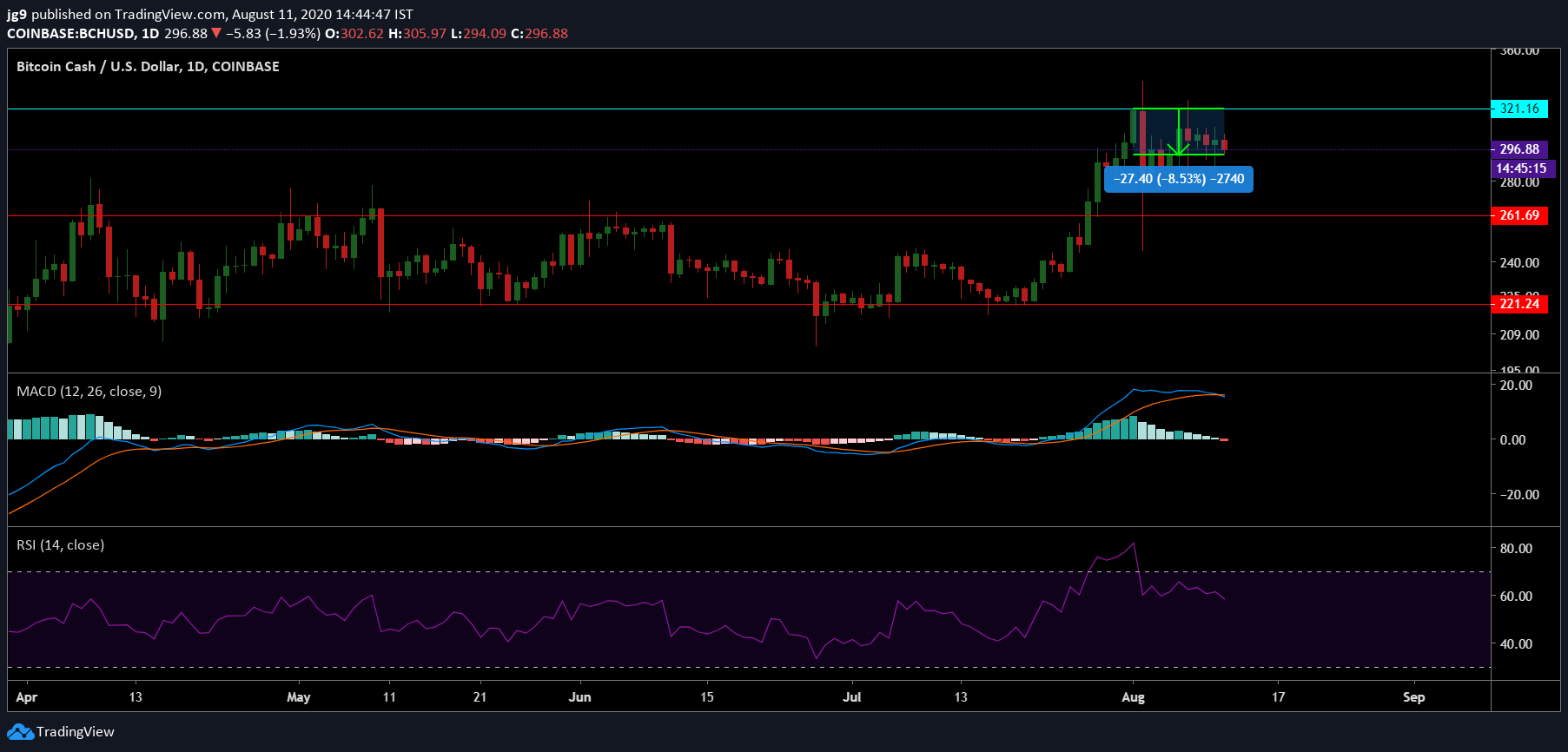This screenshot has height=752, width=1568.
Task: Click the TradingView text at the bottom left
Action: (75, 732)
